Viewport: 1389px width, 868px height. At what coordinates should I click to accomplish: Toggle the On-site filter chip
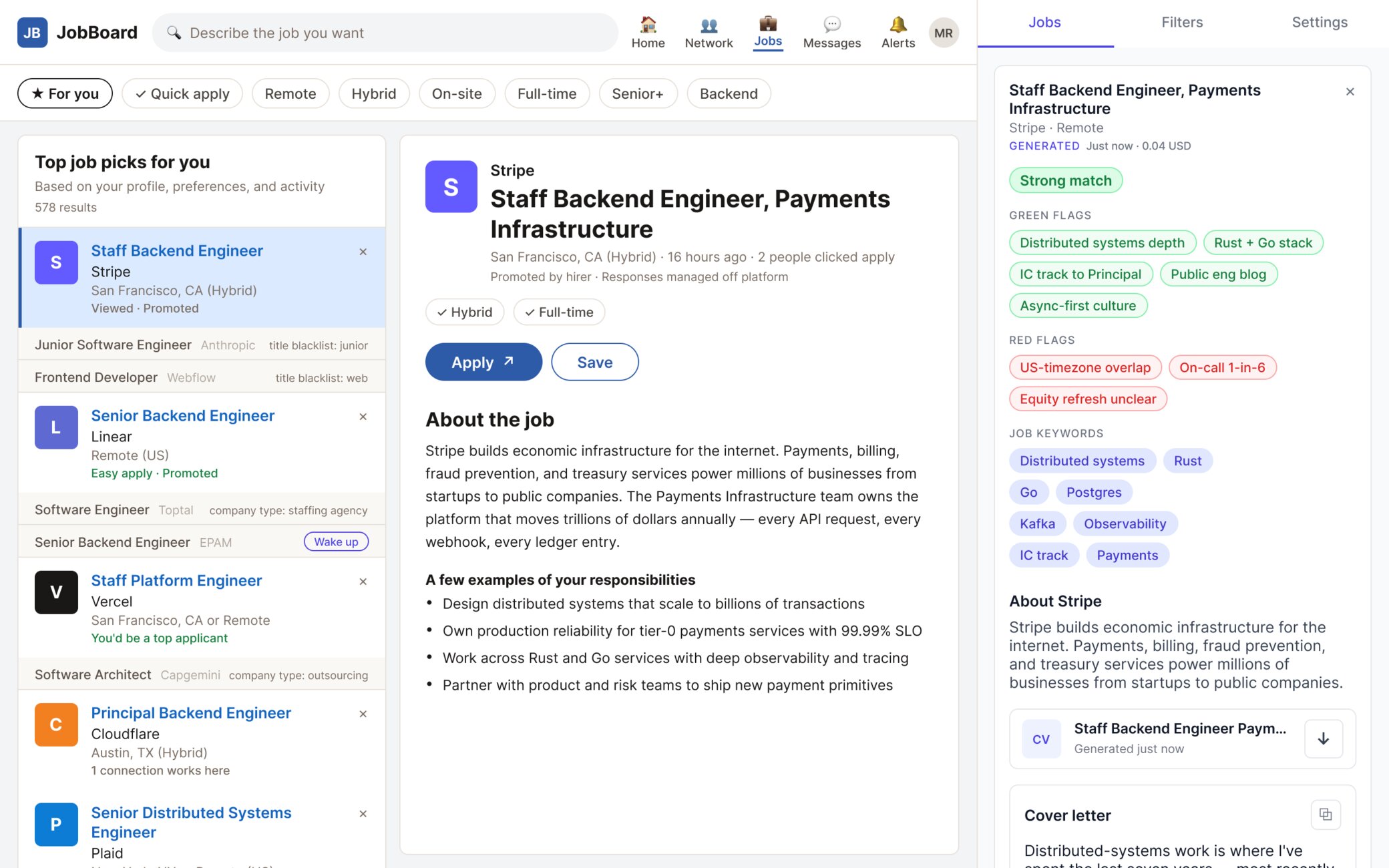pos(457,93)
